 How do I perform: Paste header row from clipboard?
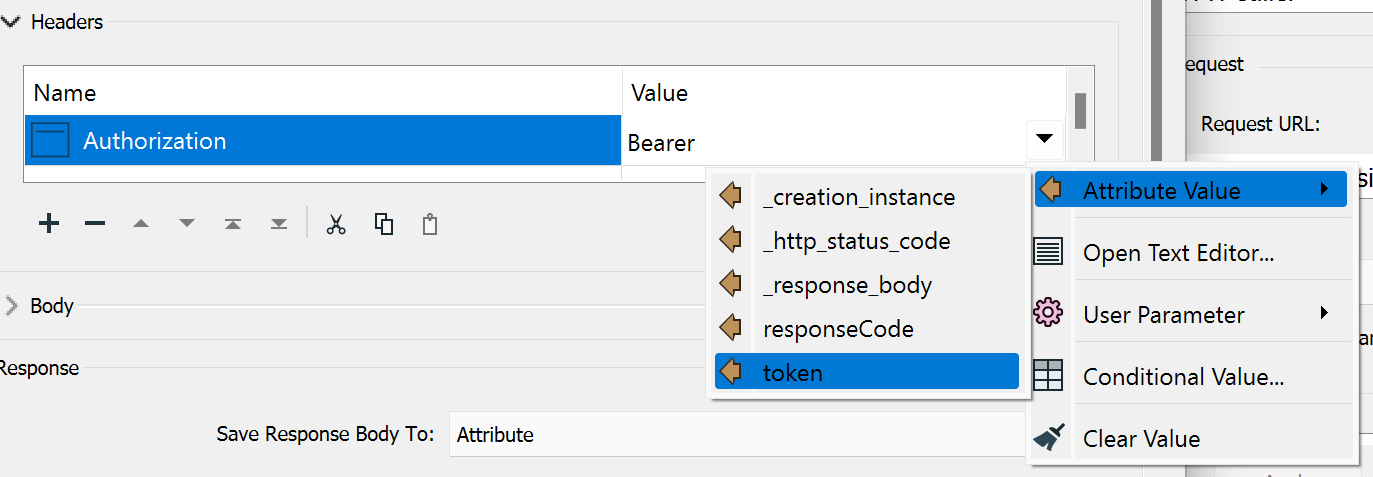coord(430,224)
